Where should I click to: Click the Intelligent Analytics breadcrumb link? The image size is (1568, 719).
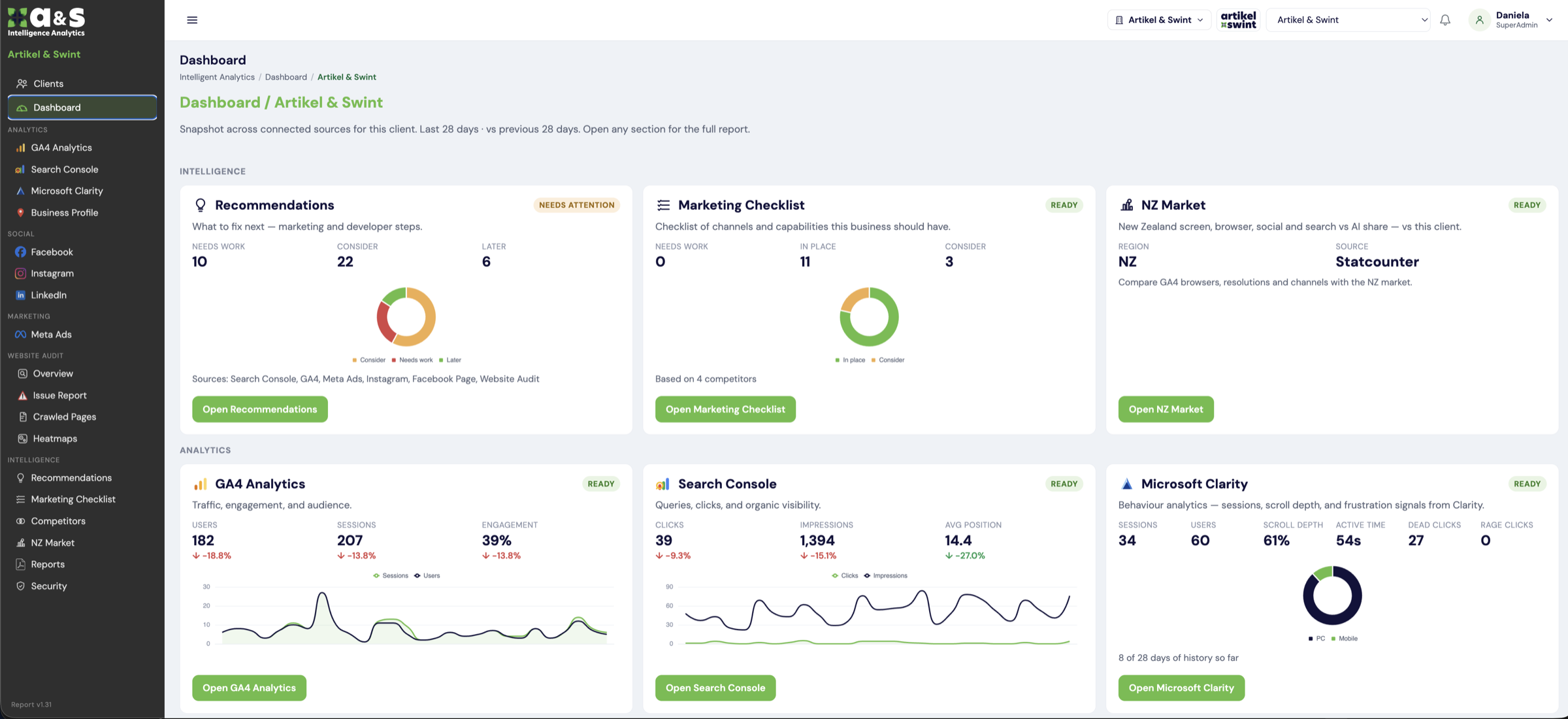pyautogui.click(x=217, y=77)
